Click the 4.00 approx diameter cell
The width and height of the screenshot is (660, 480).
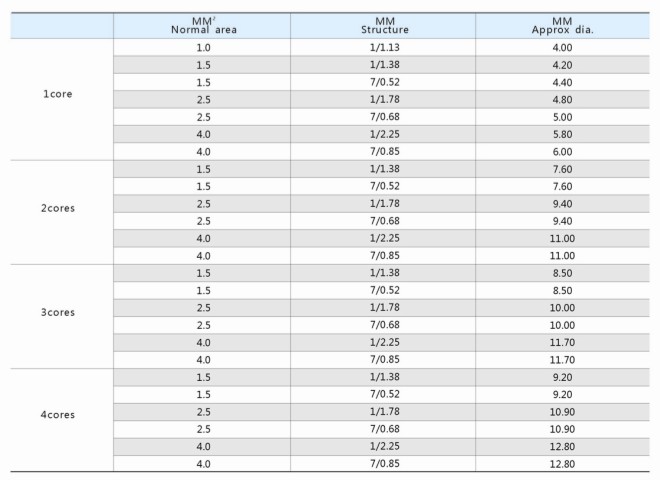click(562, 48)
